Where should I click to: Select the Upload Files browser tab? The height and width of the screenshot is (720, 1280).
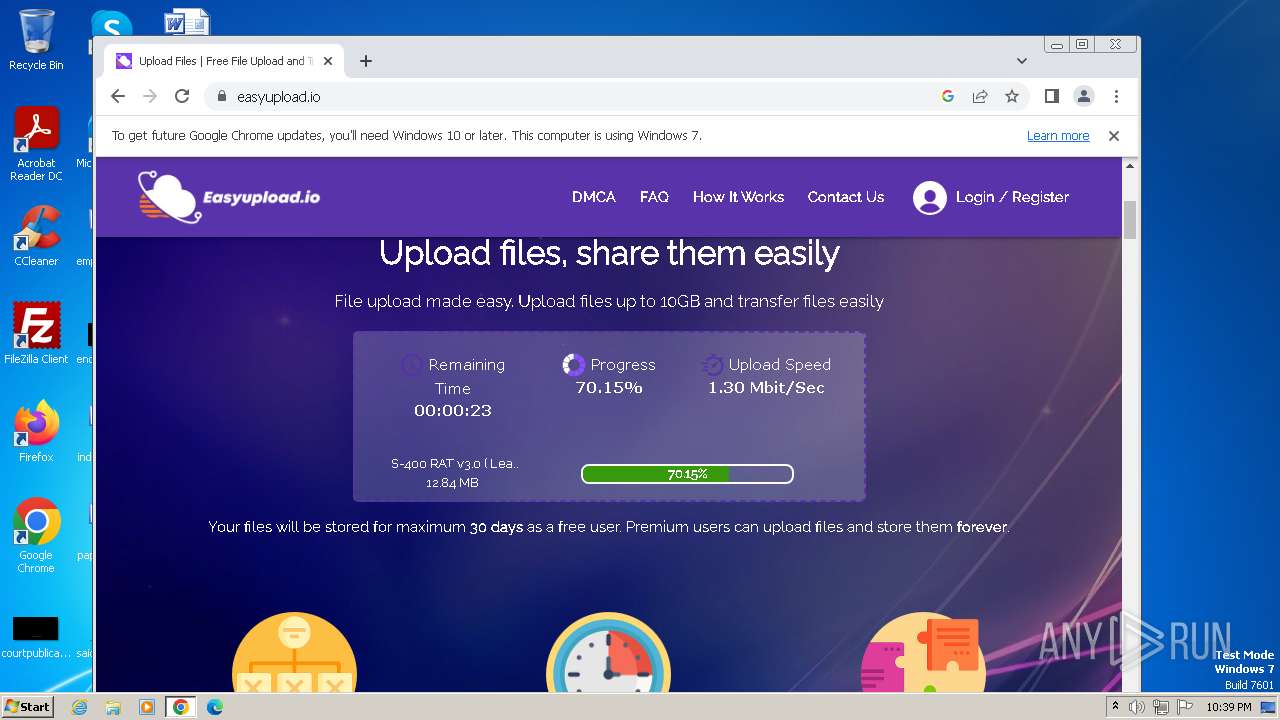(224, 61)
